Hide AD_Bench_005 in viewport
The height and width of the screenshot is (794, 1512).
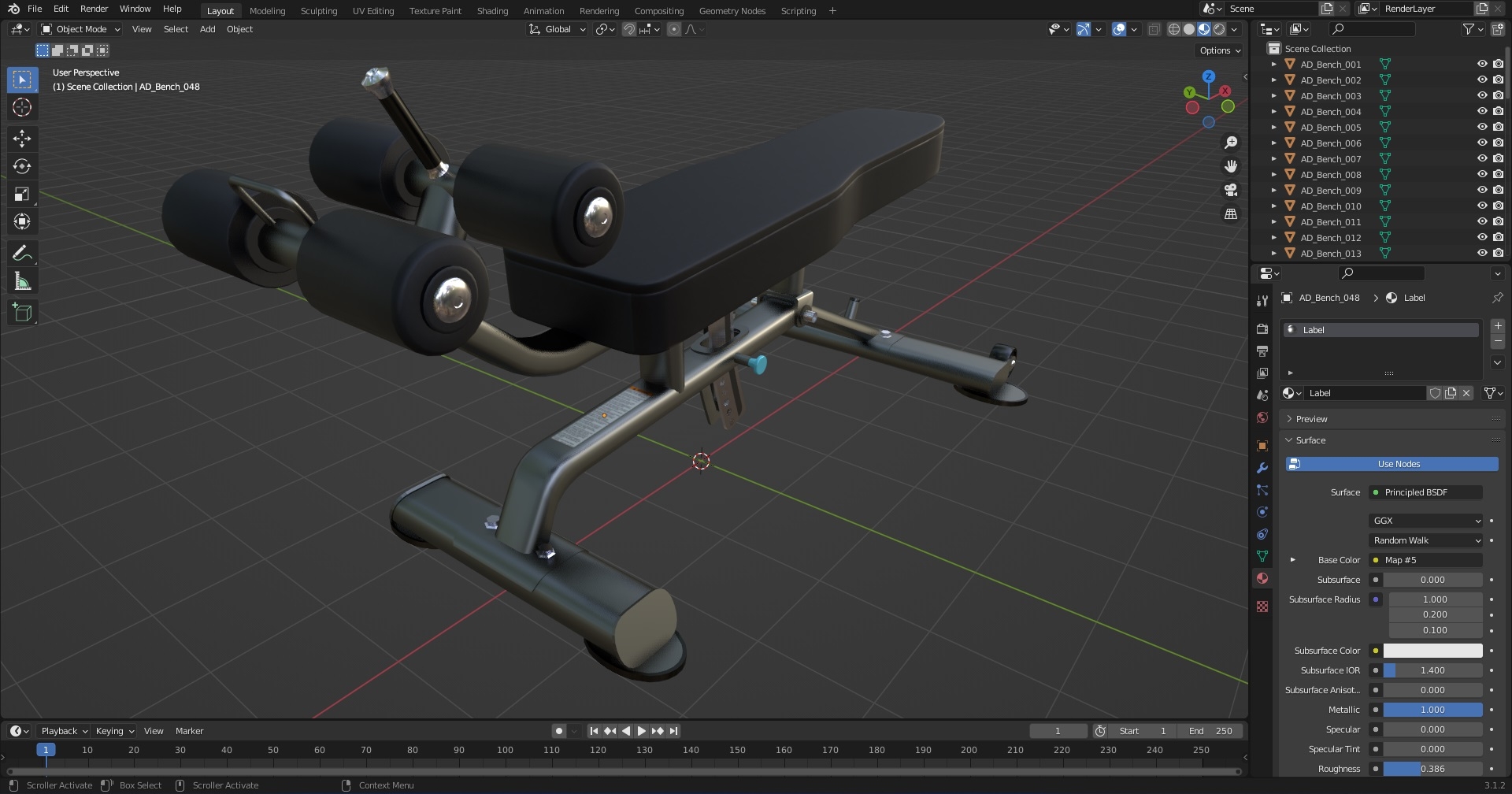pos(1482,128)
